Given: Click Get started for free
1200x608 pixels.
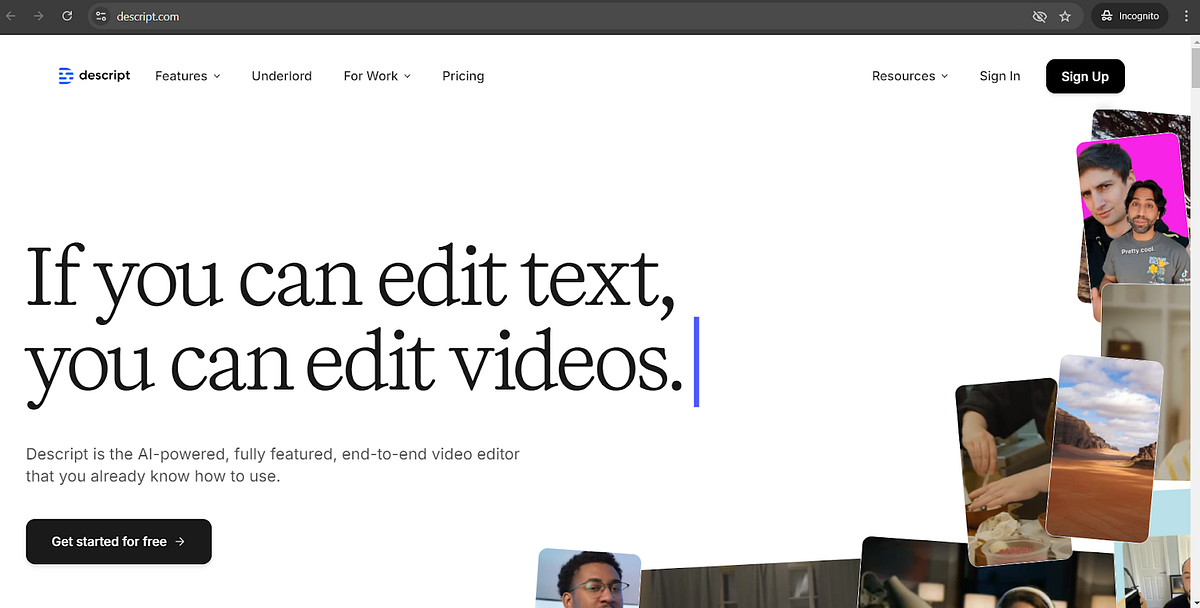Looking at the screenshot, I should tap(118, 541).
